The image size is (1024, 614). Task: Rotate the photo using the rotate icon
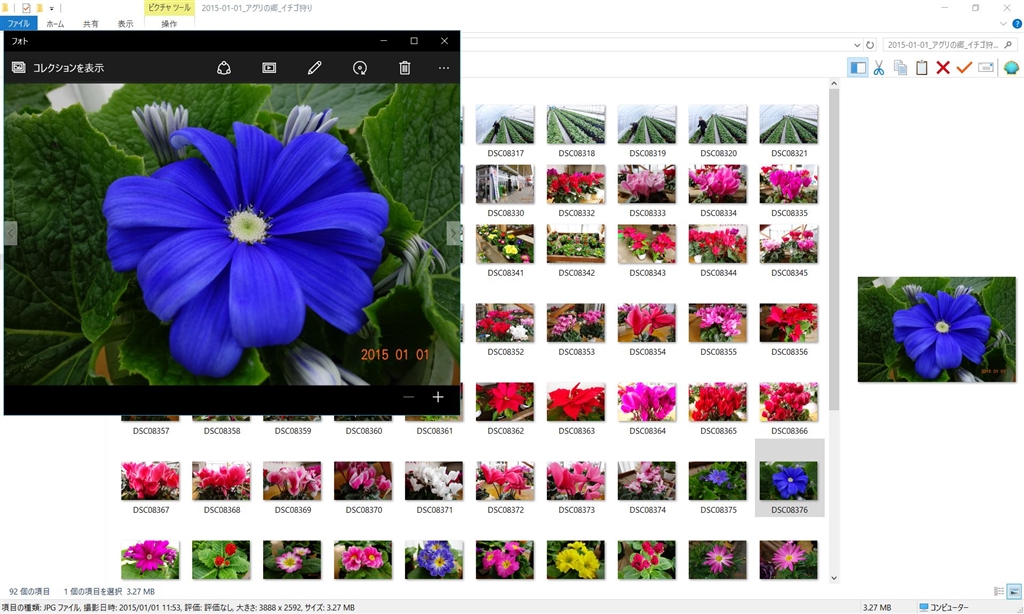tap(360, 68)
